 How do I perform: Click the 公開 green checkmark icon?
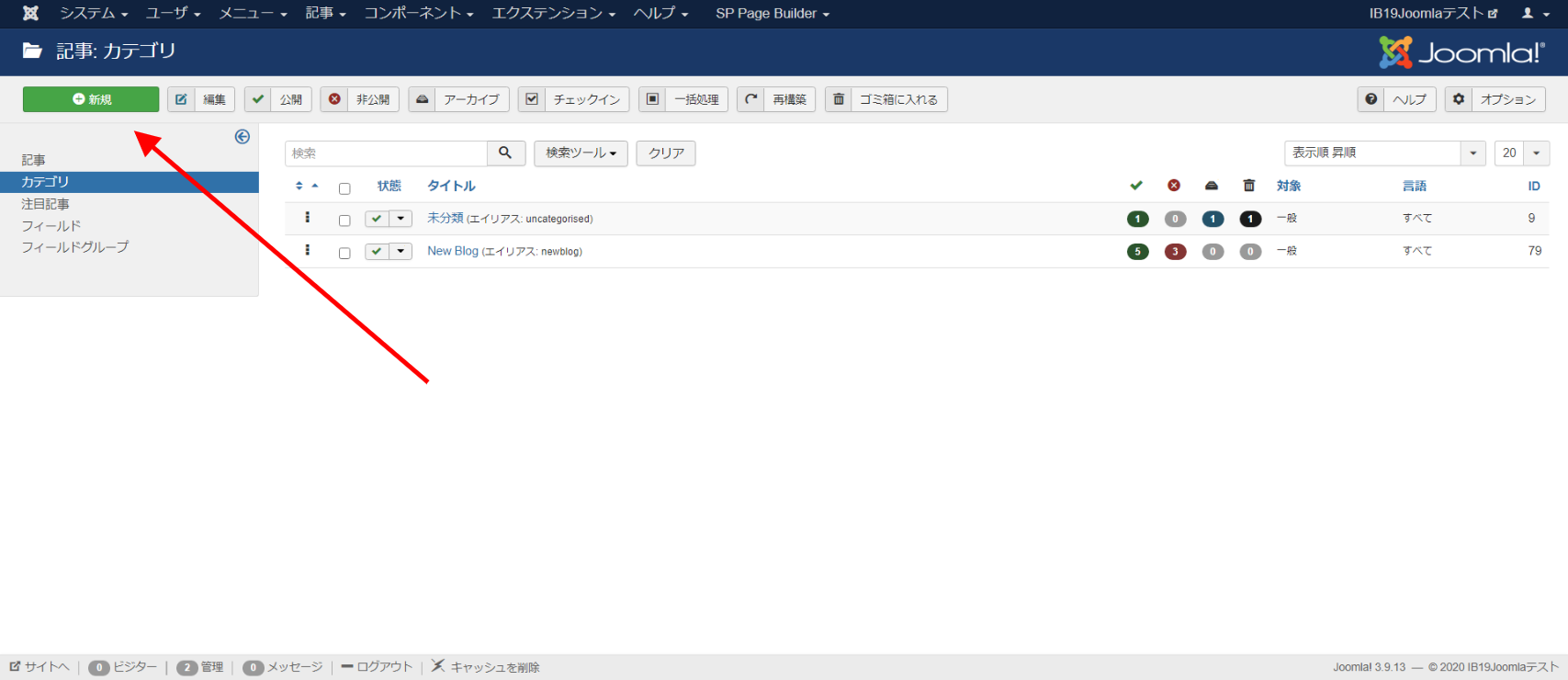258,99
